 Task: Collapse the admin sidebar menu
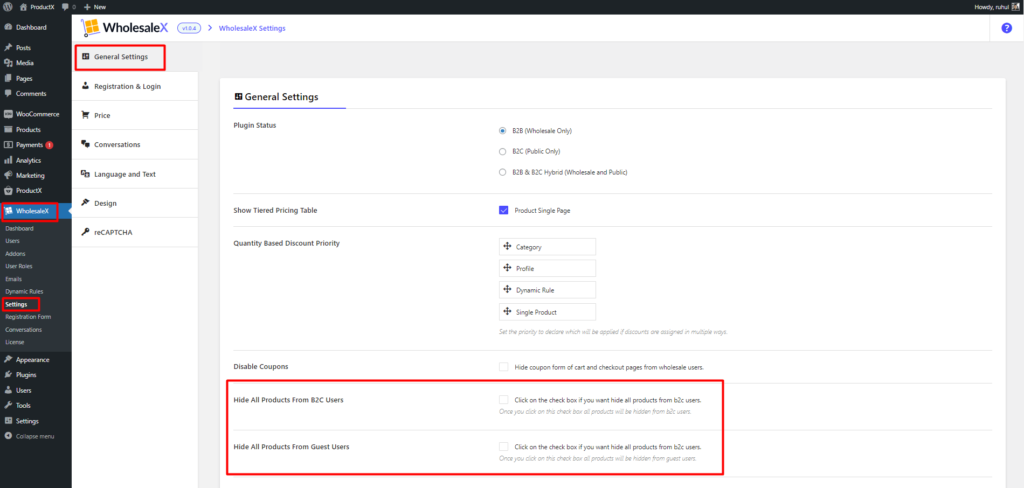(29, 436)
